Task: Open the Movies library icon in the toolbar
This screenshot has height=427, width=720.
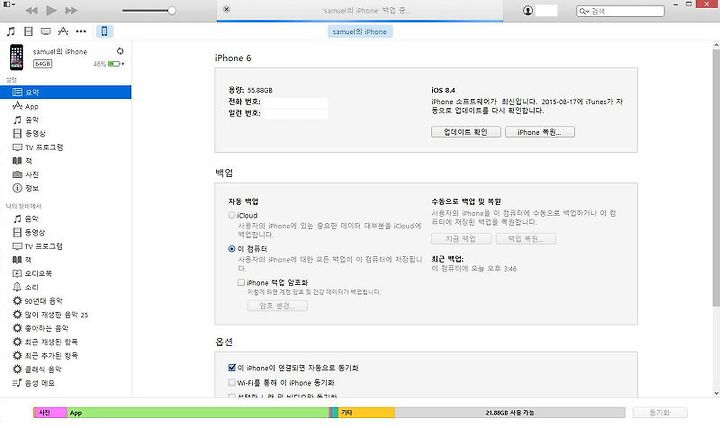Action: [x=28, y=31]
